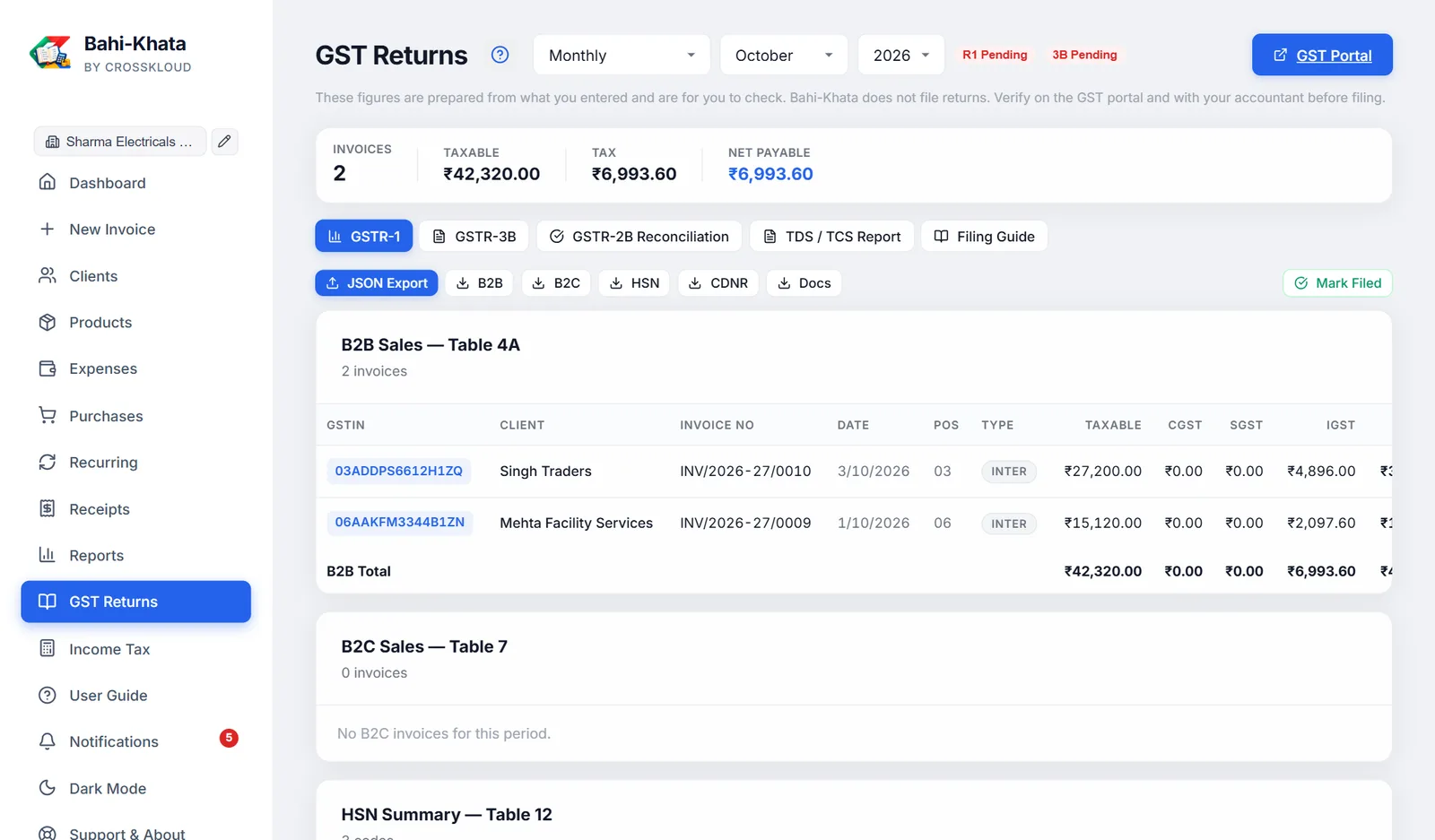This screenshot has width=1435, height=840.
Task: Open the User Guide
Action: pyautogui.click(x=135, y=696)
